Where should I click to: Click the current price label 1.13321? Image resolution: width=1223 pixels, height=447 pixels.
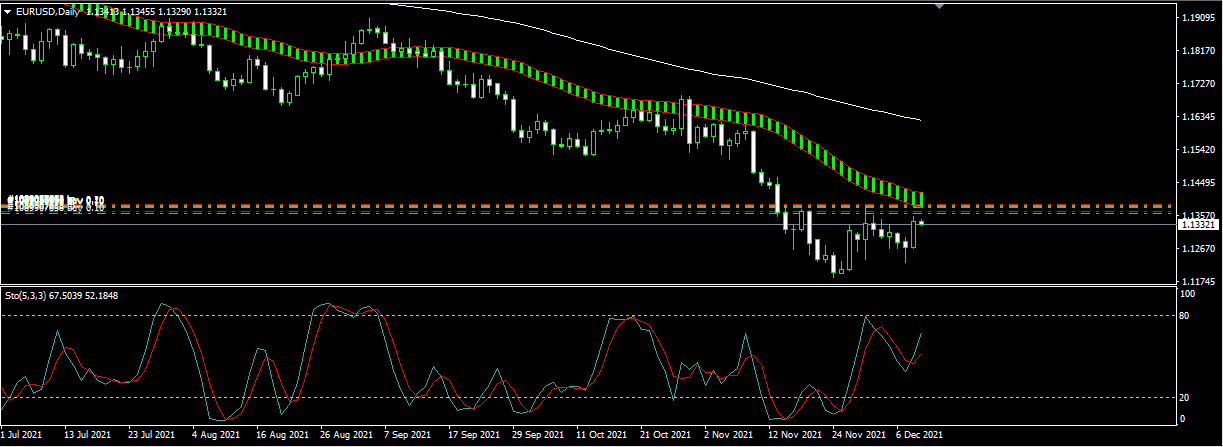[x=1198, y=226]
